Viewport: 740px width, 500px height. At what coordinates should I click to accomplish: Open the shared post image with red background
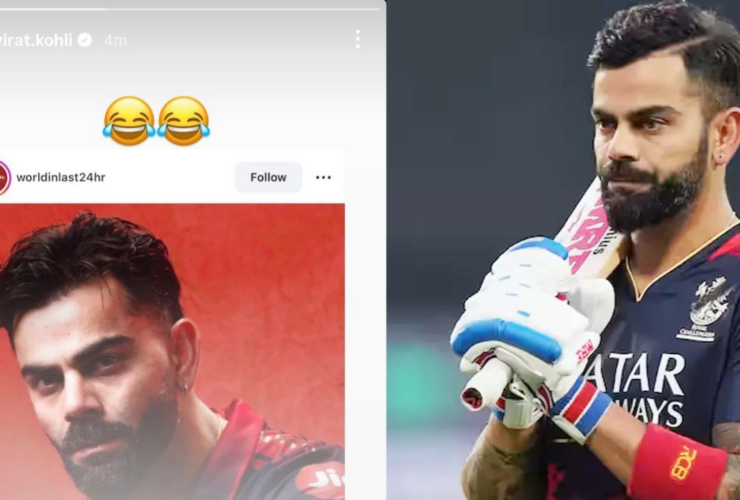click(172, 352)
